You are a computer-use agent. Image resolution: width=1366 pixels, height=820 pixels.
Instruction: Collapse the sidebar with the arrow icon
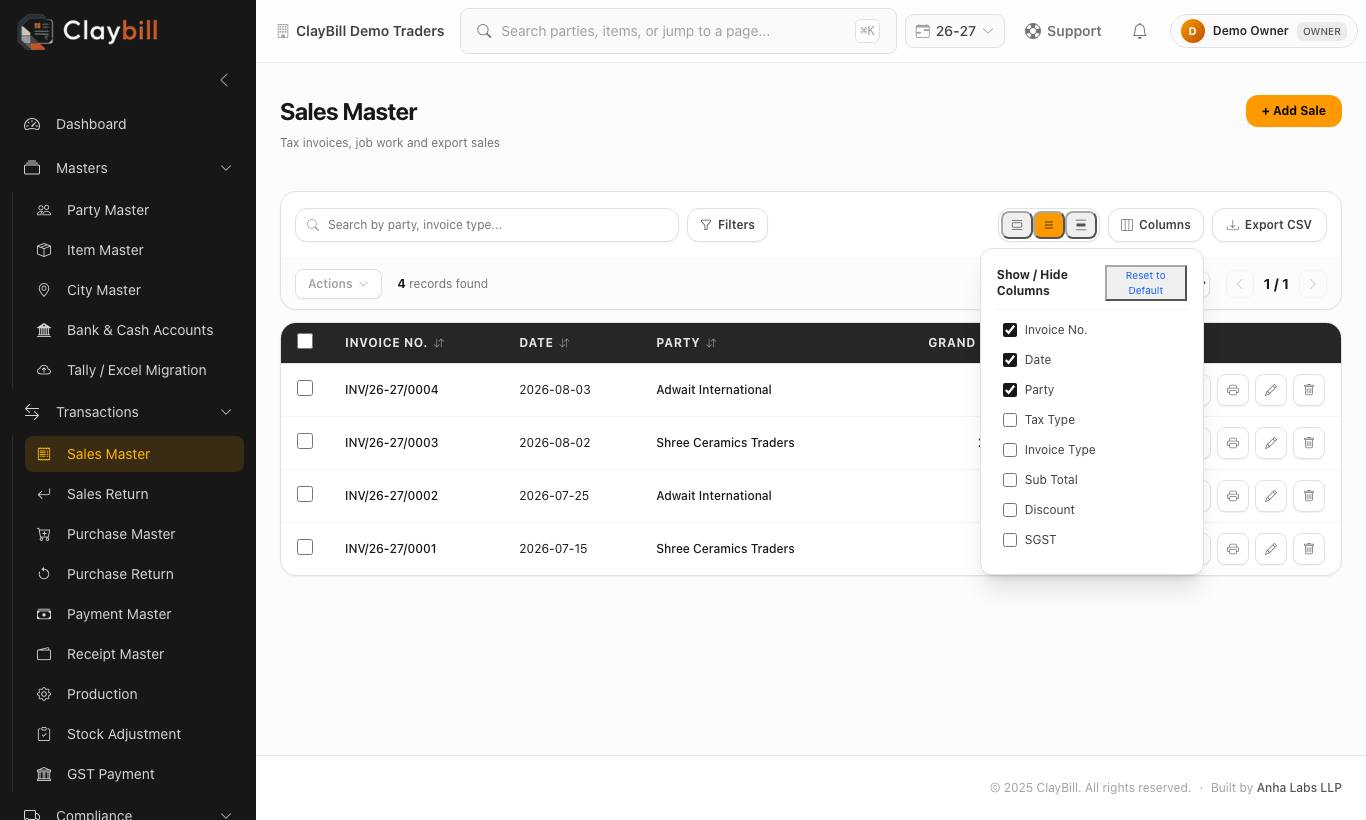pos(224,80)
